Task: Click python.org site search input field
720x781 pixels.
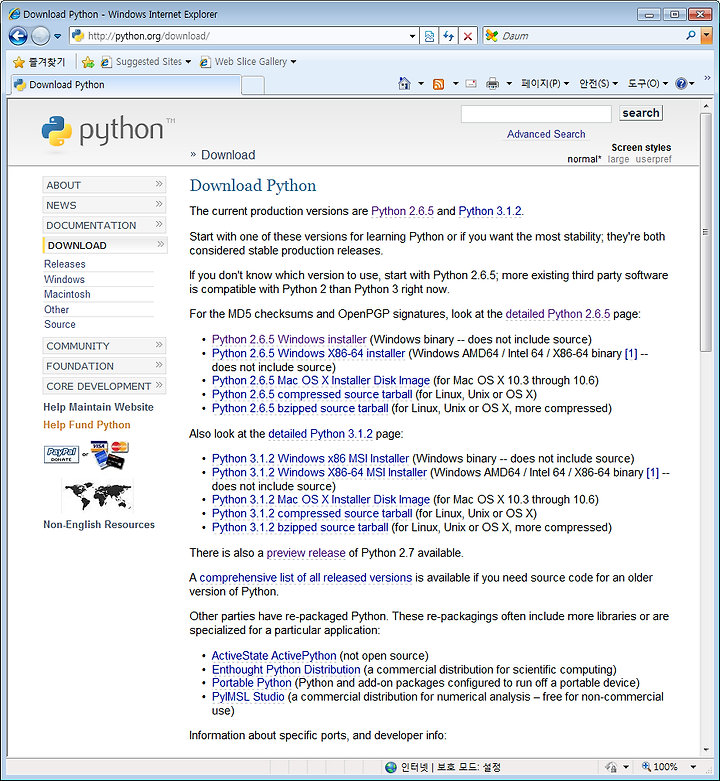Action: pos(536,114)
